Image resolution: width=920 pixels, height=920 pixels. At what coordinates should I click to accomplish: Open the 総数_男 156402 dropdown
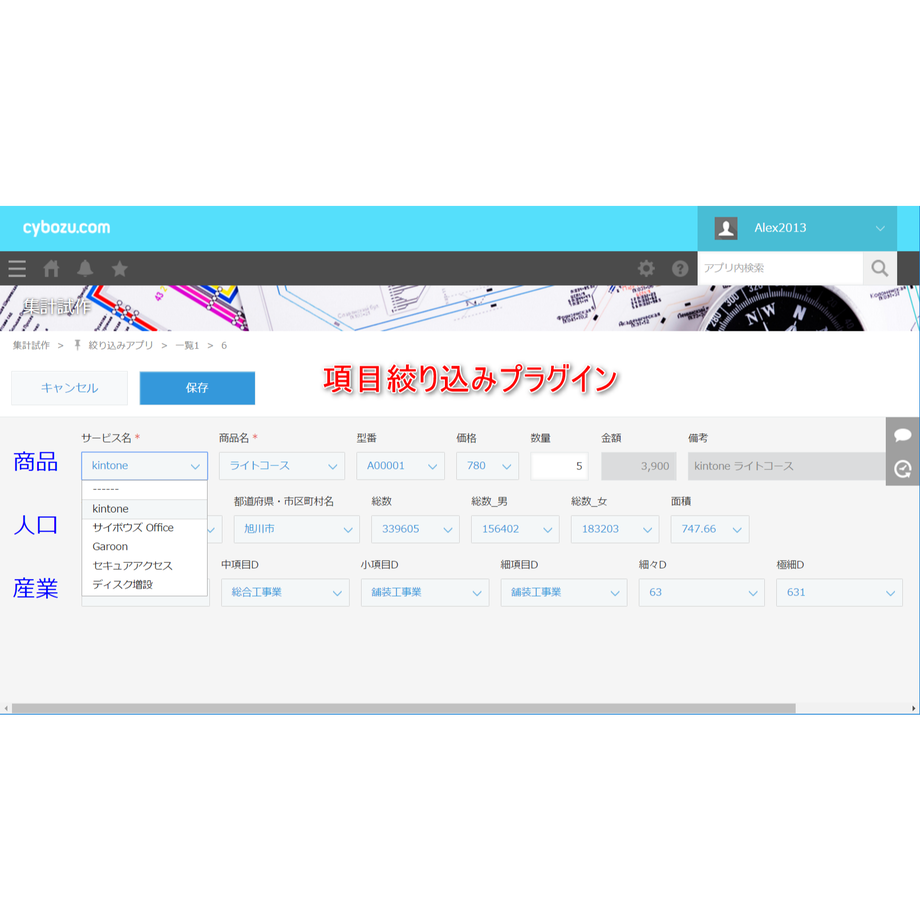coord(515,529)
